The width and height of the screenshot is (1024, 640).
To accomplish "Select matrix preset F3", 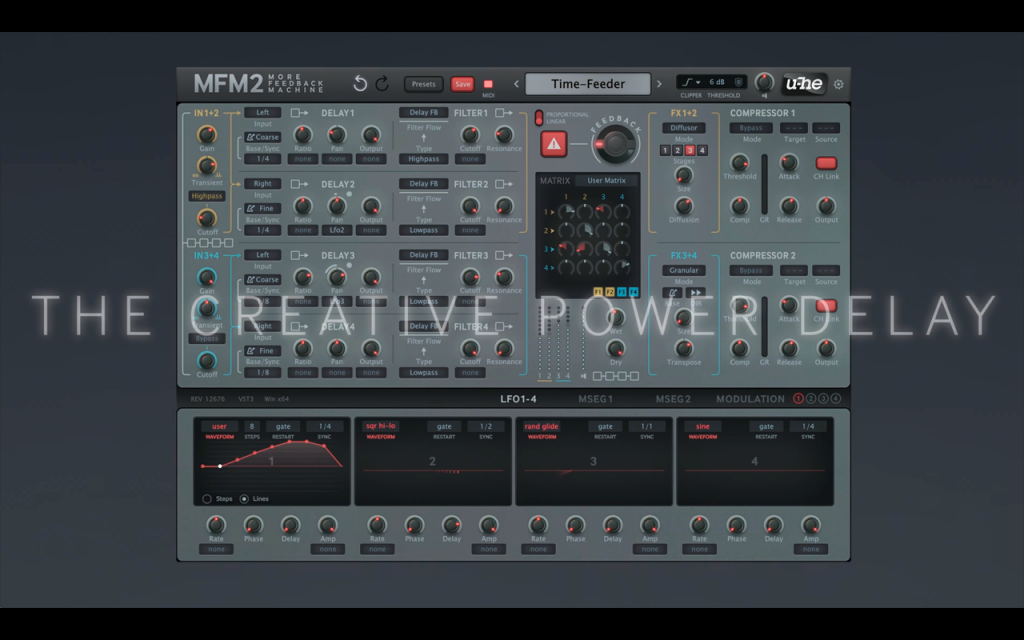I will pyautogui.click(x=621, y=292).
